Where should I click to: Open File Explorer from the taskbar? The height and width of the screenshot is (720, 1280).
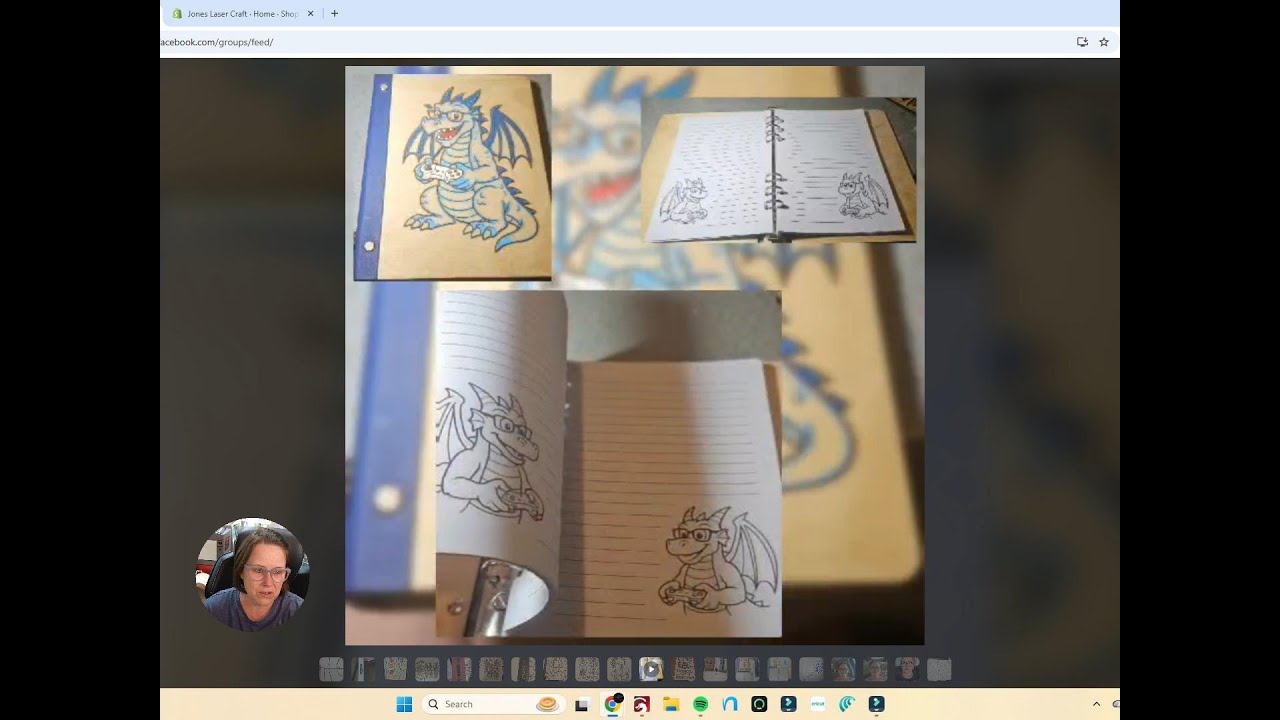coord(671,704)
